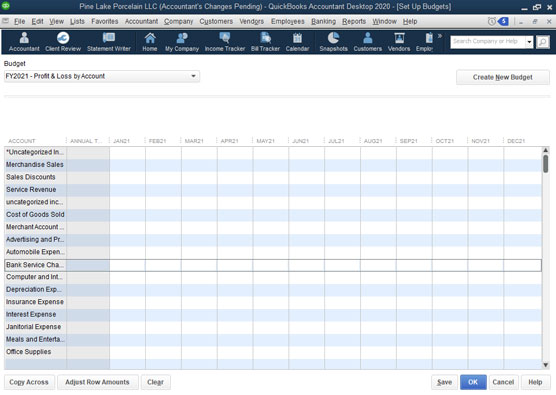Open the Vendors menu
The image size is (556, 395).
pos(251,22)
